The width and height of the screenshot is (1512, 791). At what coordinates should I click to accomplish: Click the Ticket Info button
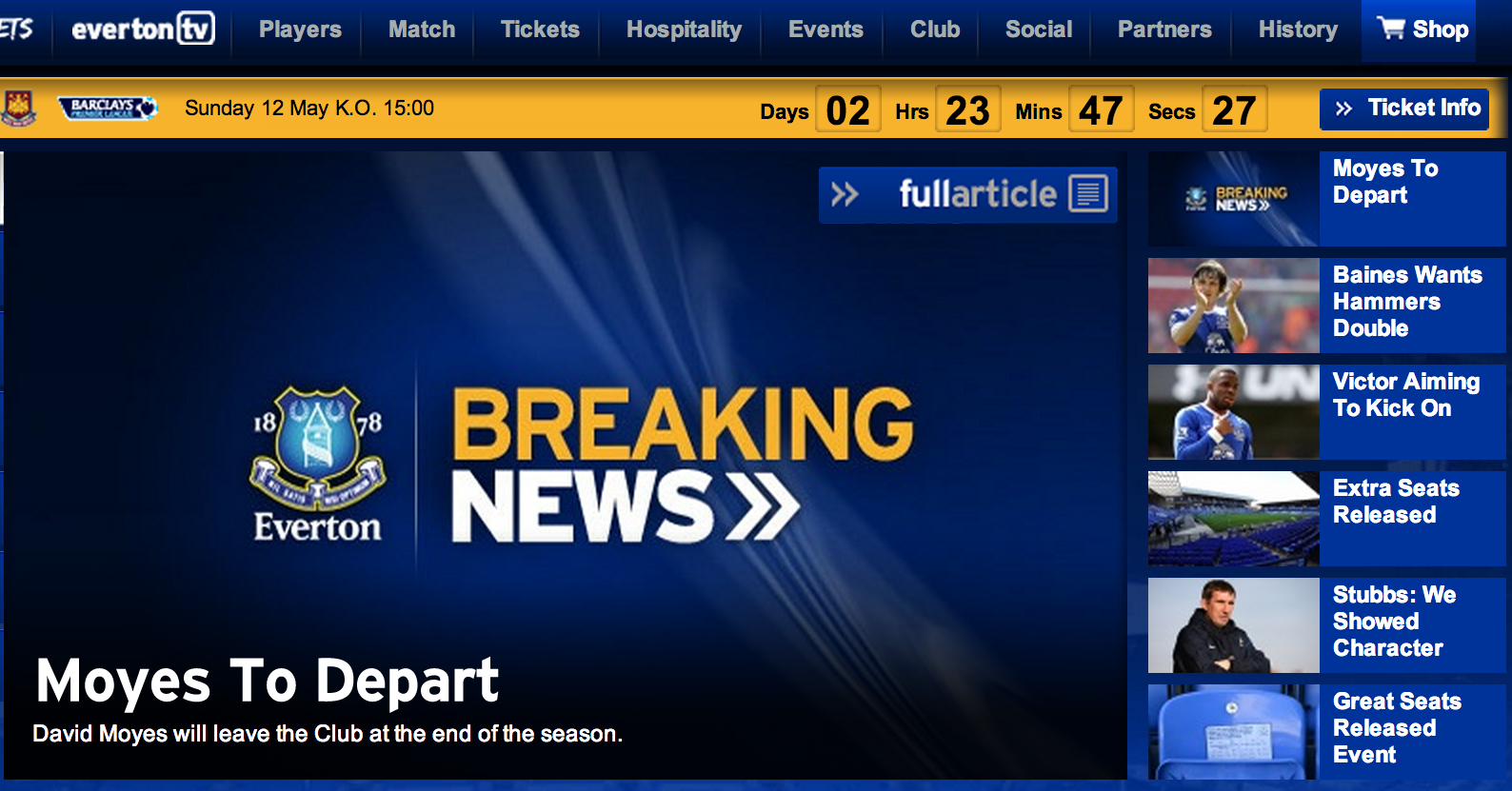[x=1404, y=109]
